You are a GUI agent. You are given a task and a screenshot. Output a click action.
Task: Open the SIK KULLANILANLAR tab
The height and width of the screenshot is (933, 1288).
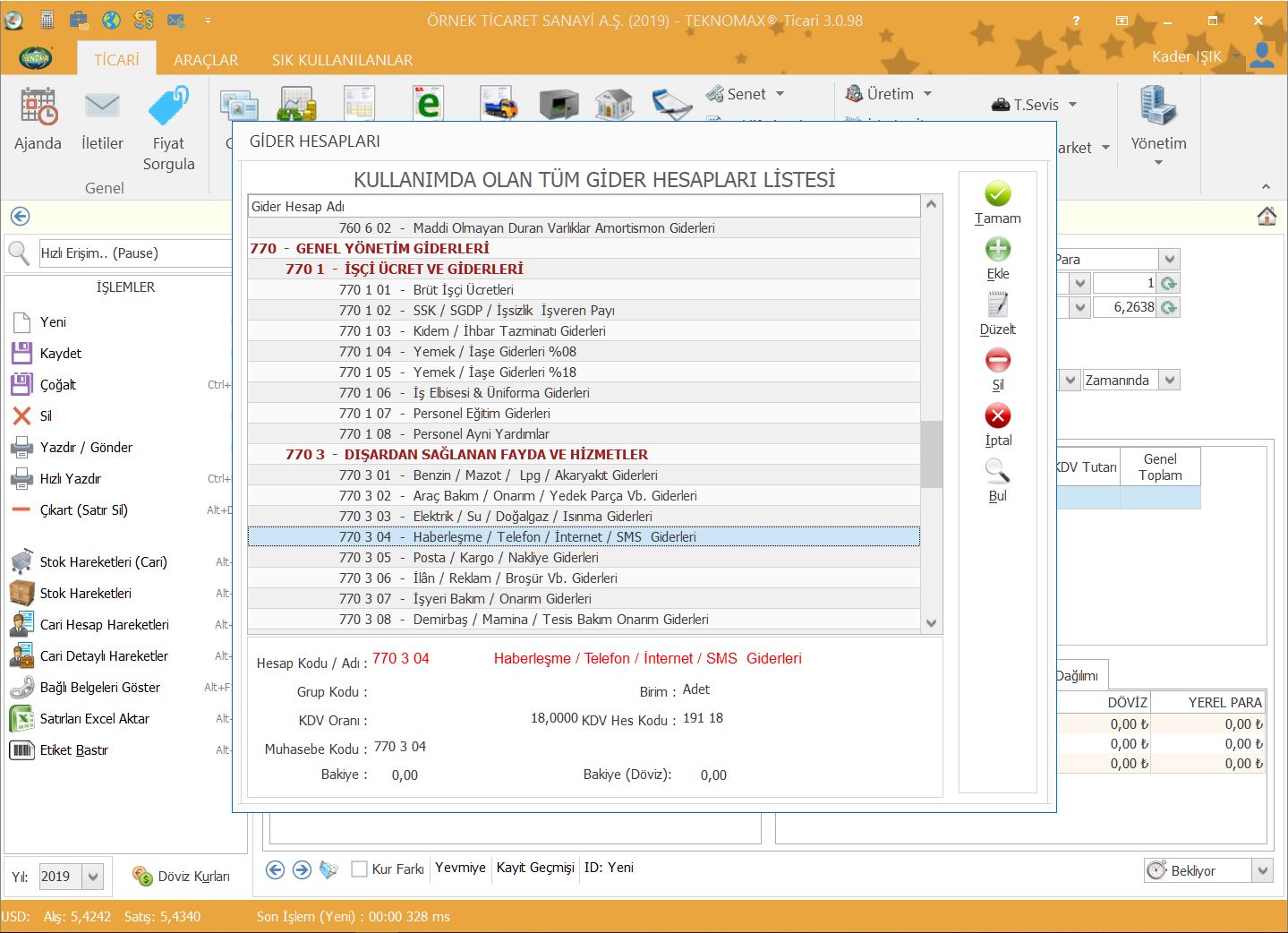(x=342, y=60)
